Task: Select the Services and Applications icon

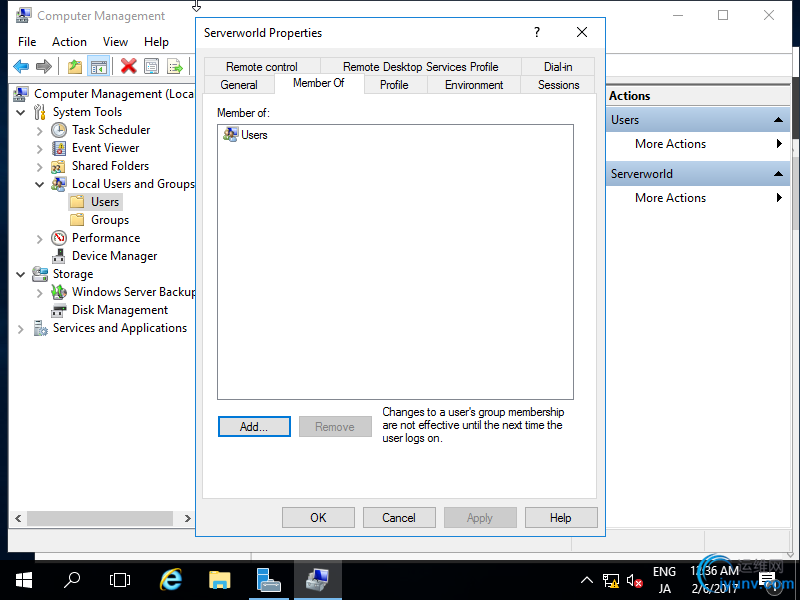Action: (40, 328)
